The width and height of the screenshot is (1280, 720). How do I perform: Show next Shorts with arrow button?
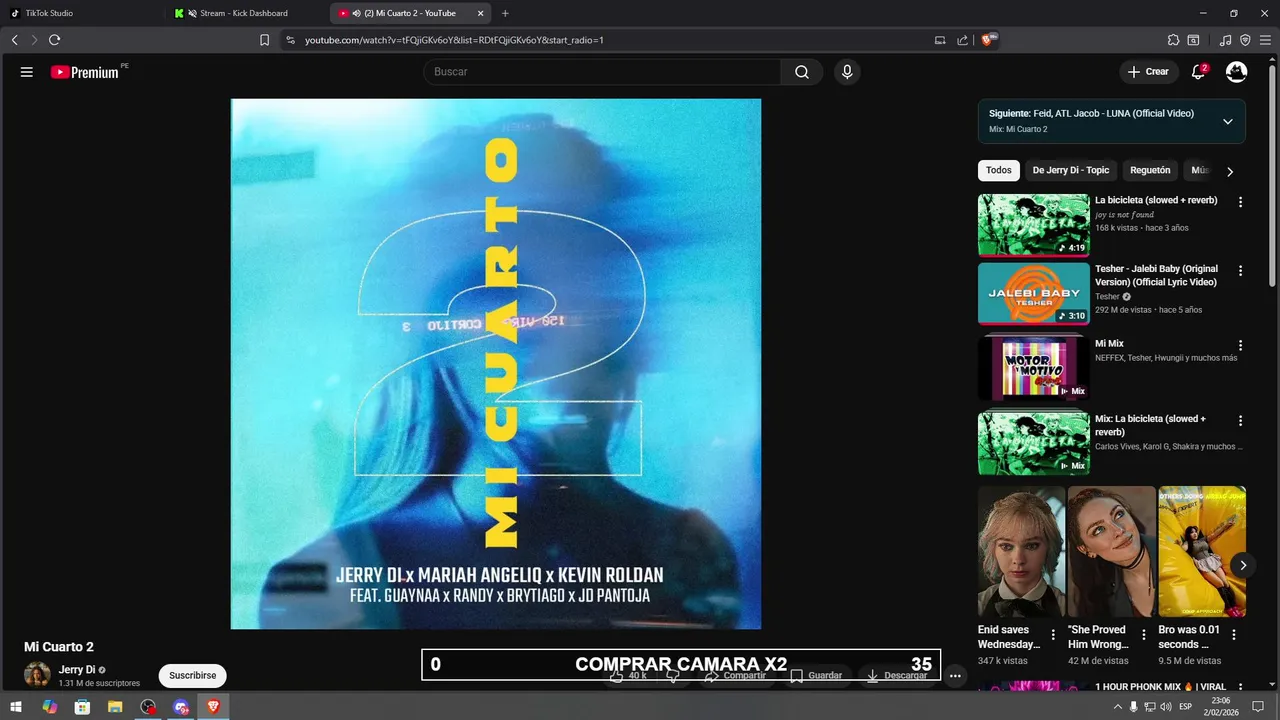coord(1243,565)
